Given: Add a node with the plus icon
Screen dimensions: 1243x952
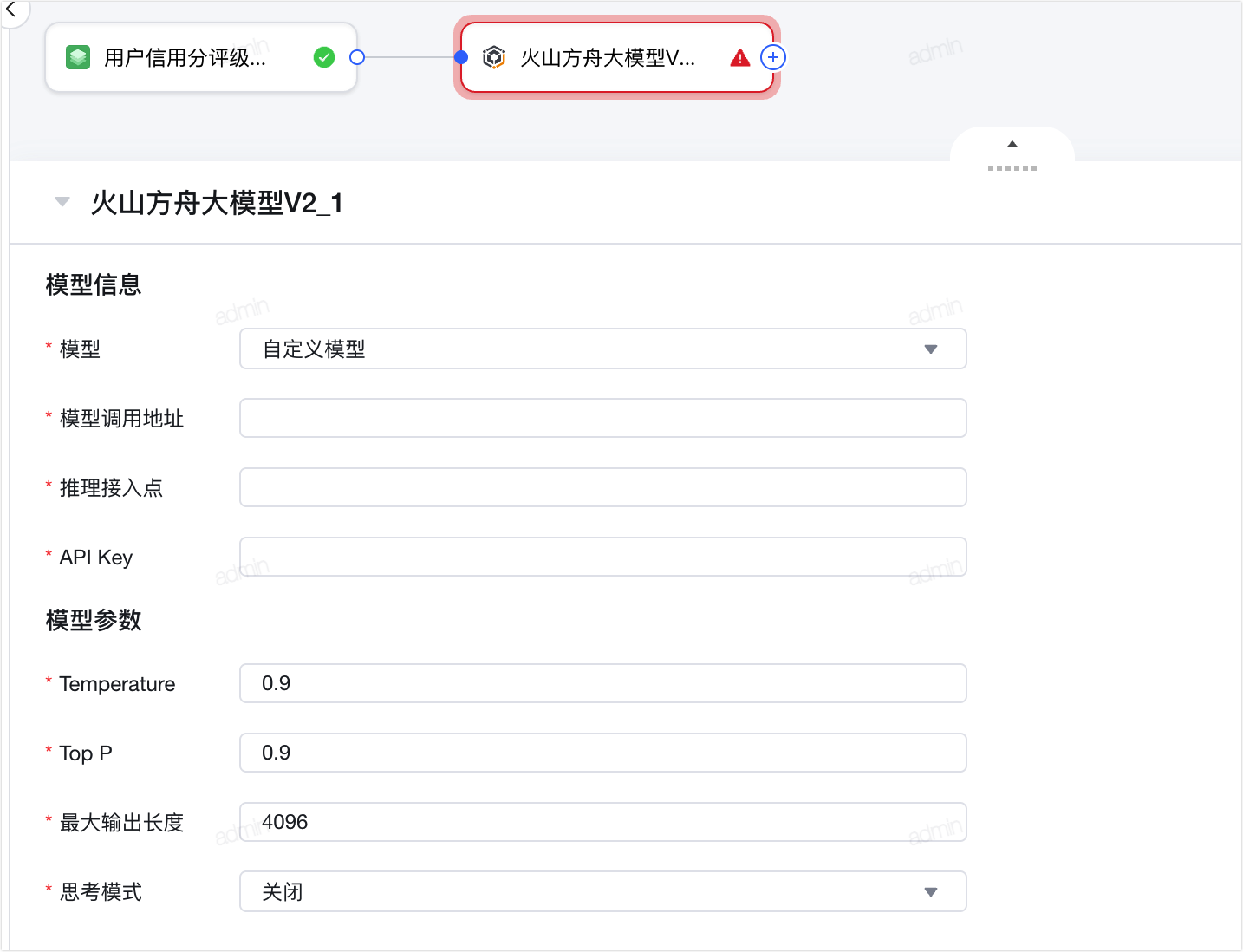Looking at the screenshot, I should pyautogui.click(x=773, y=57).
